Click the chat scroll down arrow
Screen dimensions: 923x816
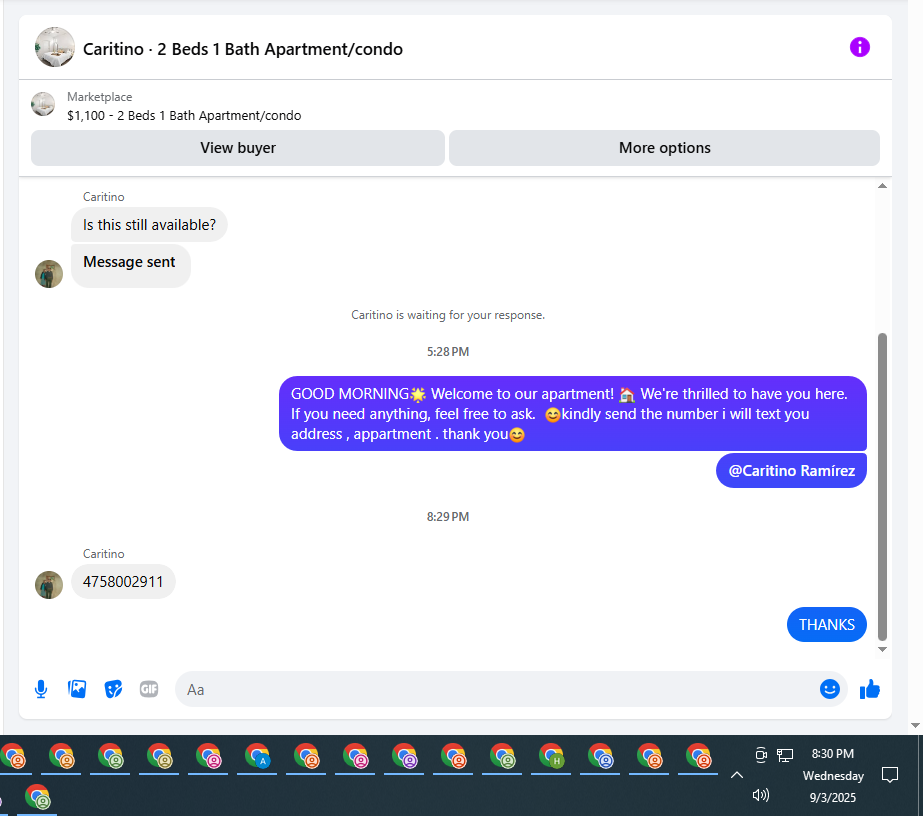pos(882,649)
